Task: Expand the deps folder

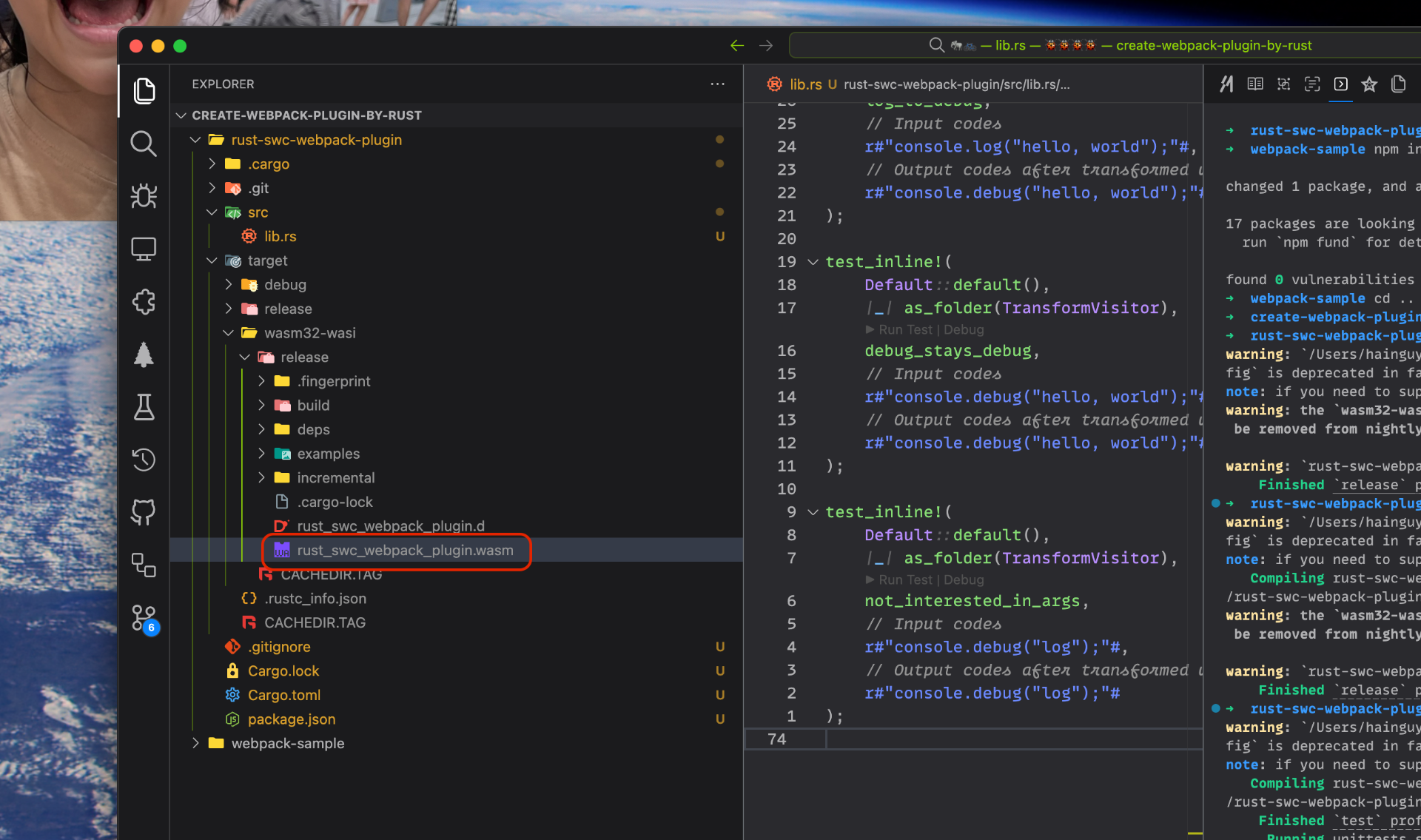Action: pyautogui.click(x=261, y=429)
